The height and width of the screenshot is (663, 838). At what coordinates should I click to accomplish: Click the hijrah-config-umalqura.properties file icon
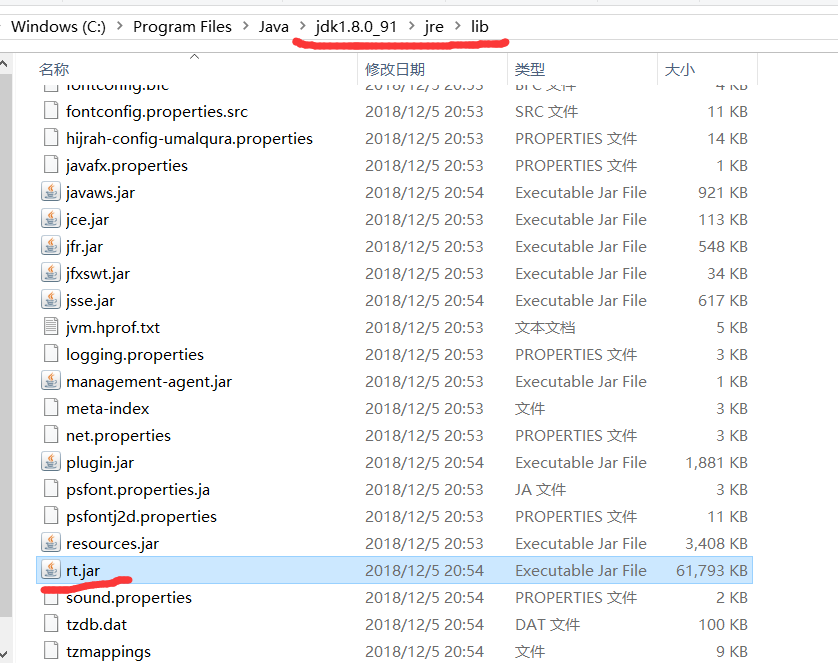click(x=51, y=138)
